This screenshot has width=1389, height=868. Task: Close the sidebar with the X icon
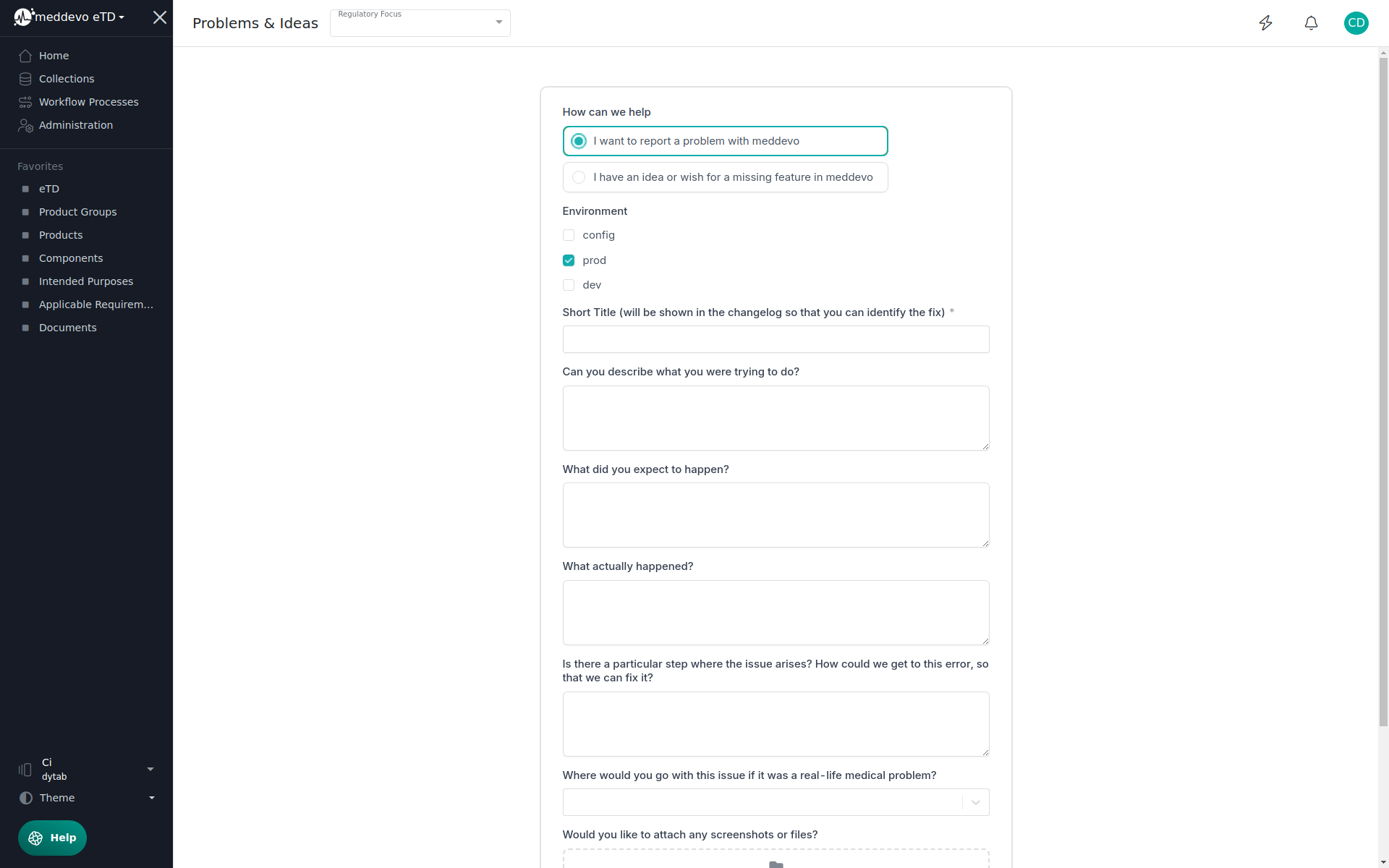pyautogui.click(x=160, y=17)
